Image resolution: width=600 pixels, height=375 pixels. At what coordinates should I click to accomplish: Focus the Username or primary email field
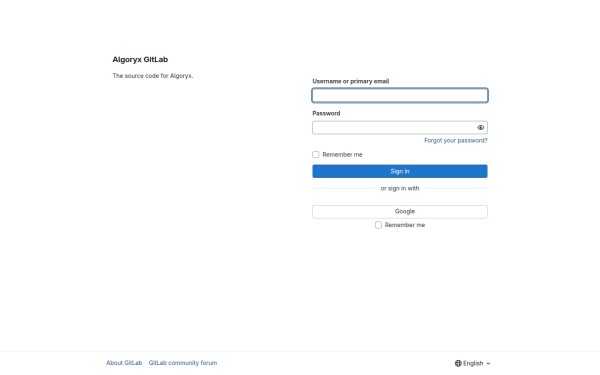tap(400, 95)
